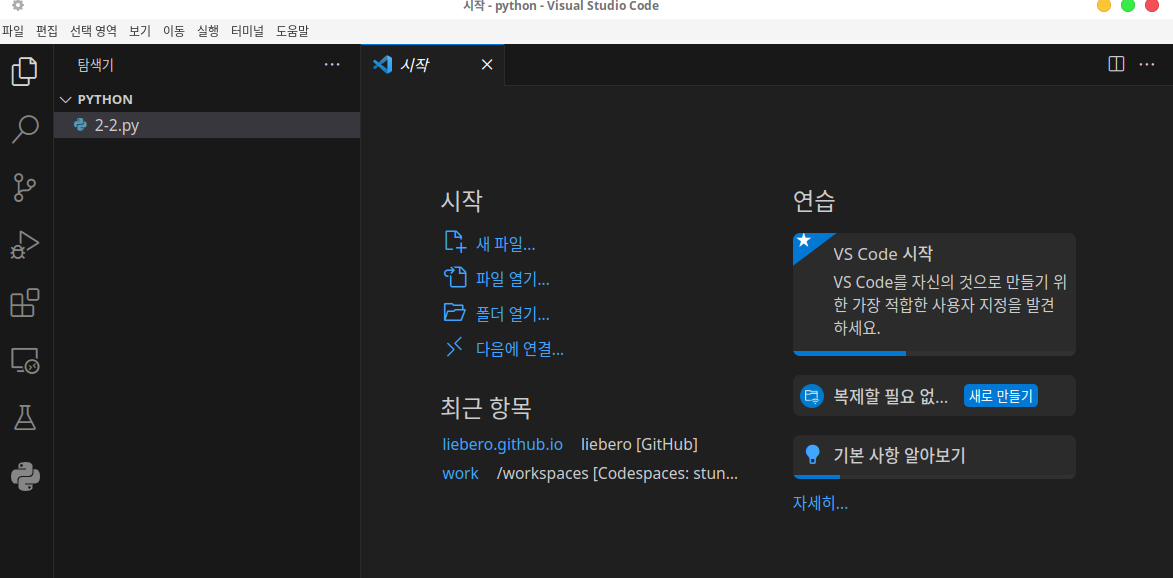
Task: Click the 새로 만들기 badge button
Action: coord(1000,396)
